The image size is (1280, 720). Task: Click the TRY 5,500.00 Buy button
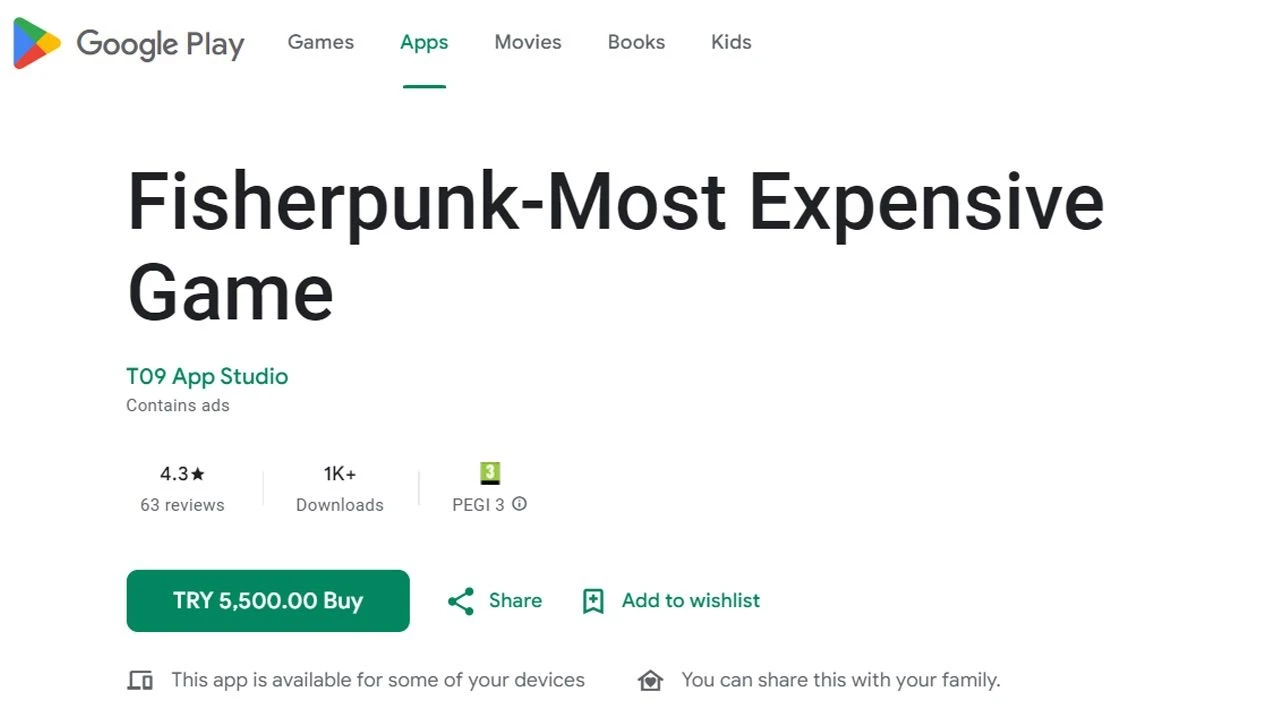pos(267,601)
